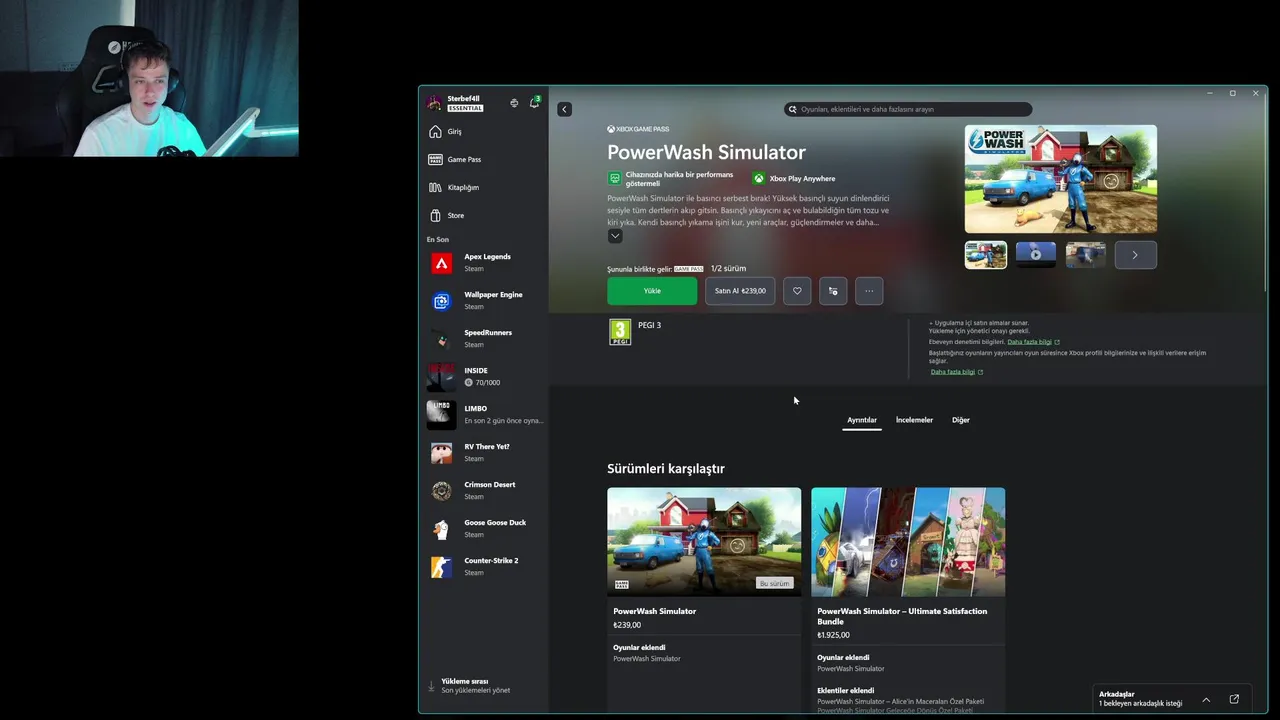Open Game Pass in the sidebar
This screenshot has width=1280, height=720.
[x=483, y=160]
